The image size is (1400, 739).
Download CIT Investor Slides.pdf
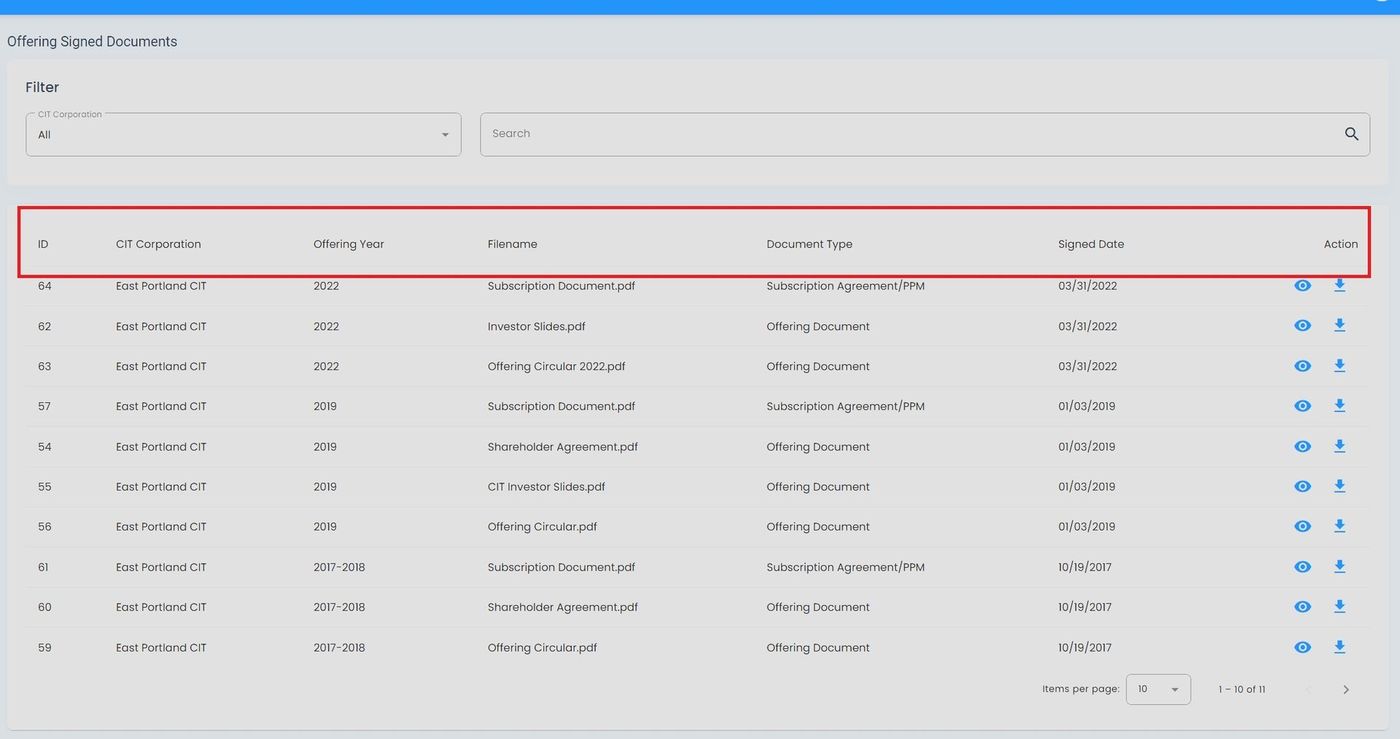pyautogui.click(x=1339, y=487)
